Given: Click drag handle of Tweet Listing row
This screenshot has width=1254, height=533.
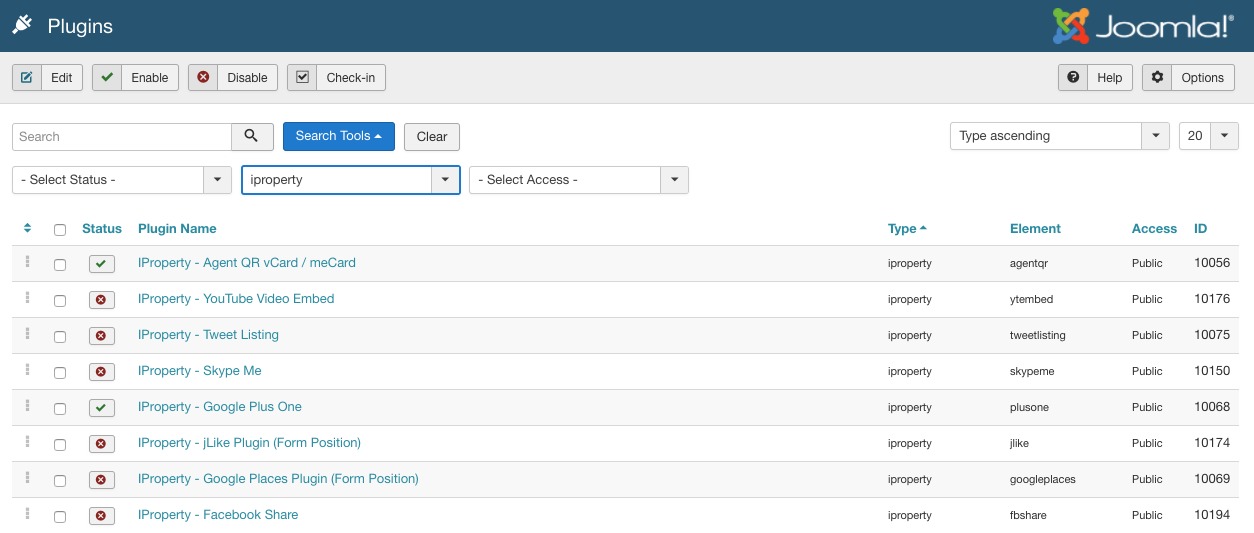Looking at the screenshot, I should tap(27, 334).
